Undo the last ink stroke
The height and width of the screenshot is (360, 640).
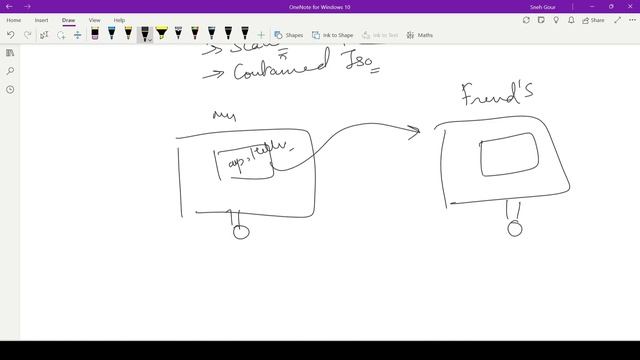click(x=11, y=35)
